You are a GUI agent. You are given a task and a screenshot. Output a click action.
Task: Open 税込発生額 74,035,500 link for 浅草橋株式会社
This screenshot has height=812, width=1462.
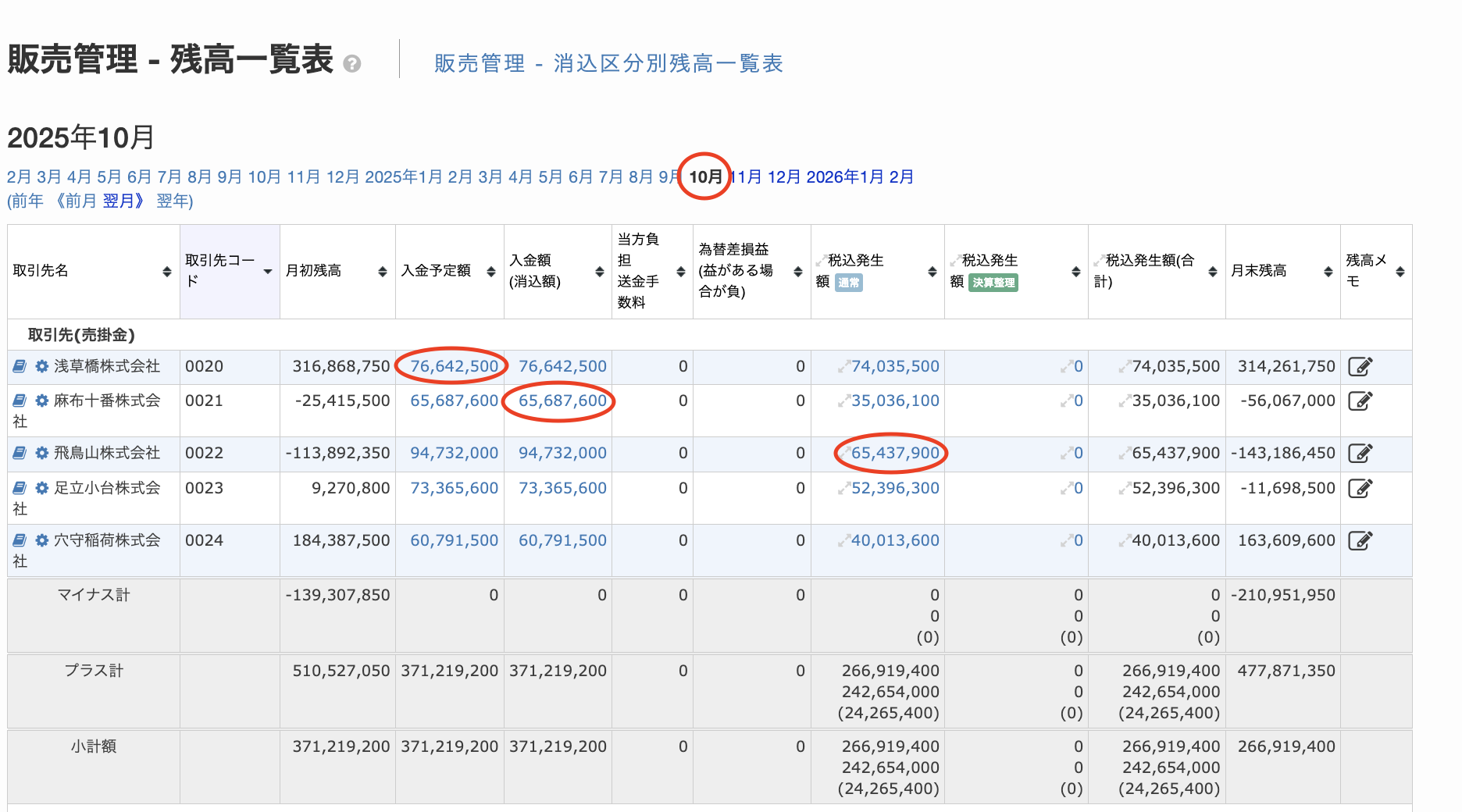[895, 366]
